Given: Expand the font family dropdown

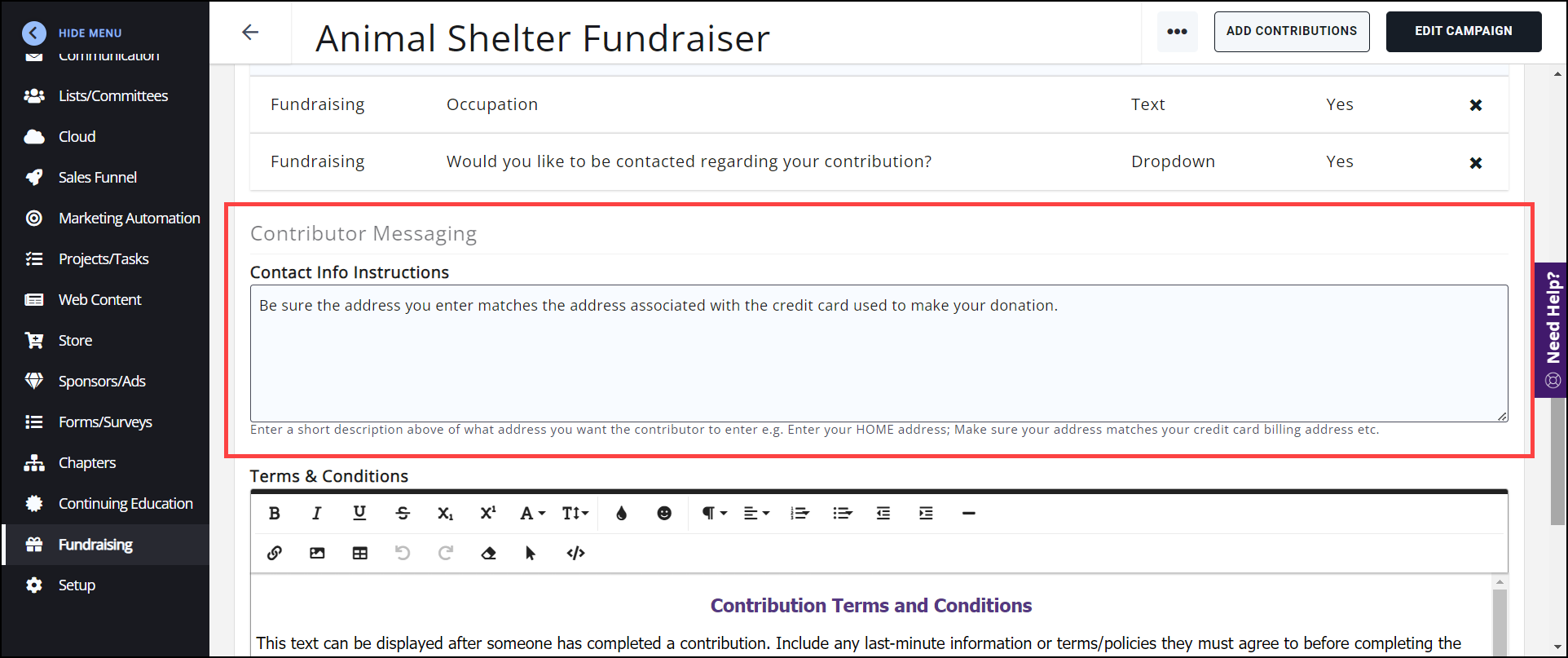Looking at the screenshot, I should (x=532, y=513).
